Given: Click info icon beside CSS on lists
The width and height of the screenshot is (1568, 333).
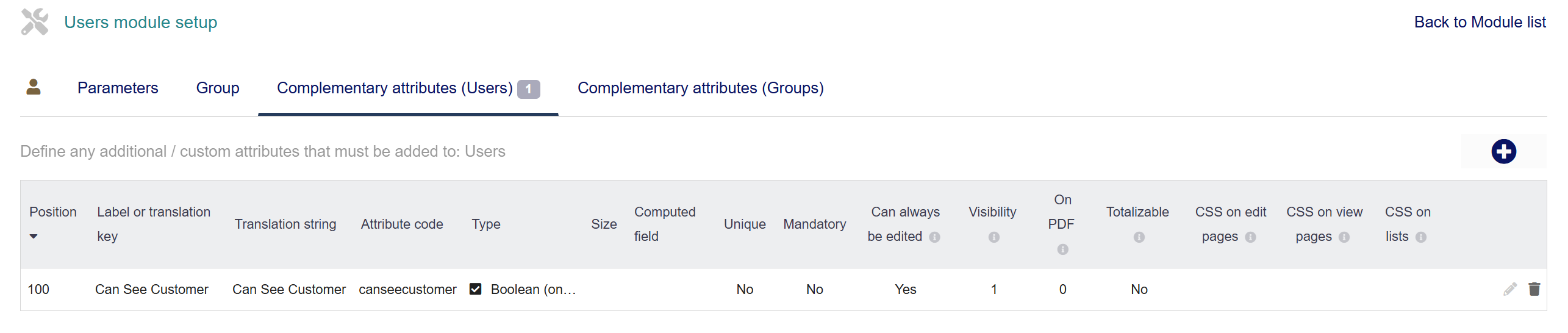Looking at the screenshot, I should coord(1420,237).
